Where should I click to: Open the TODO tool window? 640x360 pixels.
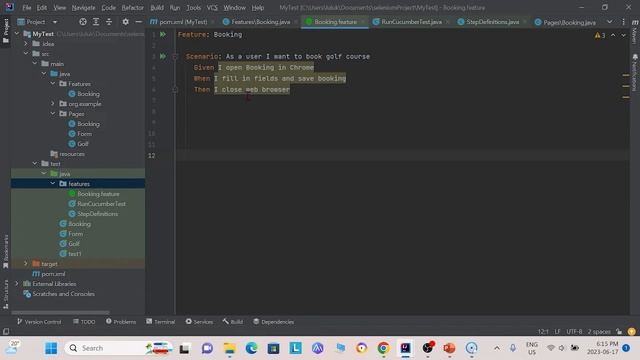[84, 322]
